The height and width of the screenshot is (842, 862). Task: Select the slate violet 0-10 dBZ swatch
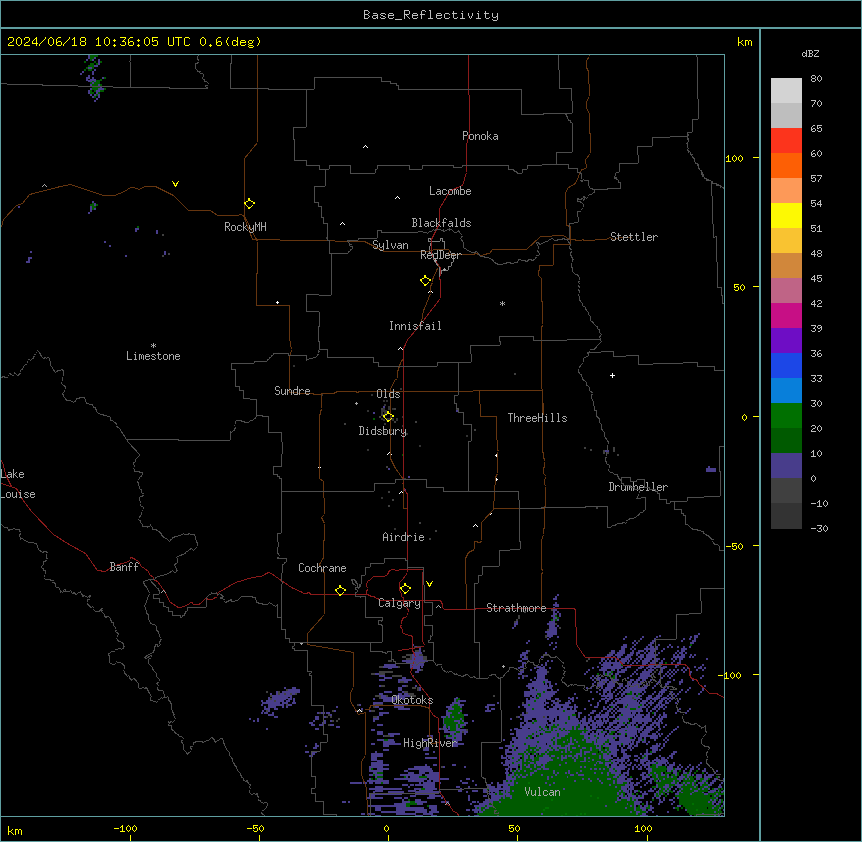tap(786, 466)
